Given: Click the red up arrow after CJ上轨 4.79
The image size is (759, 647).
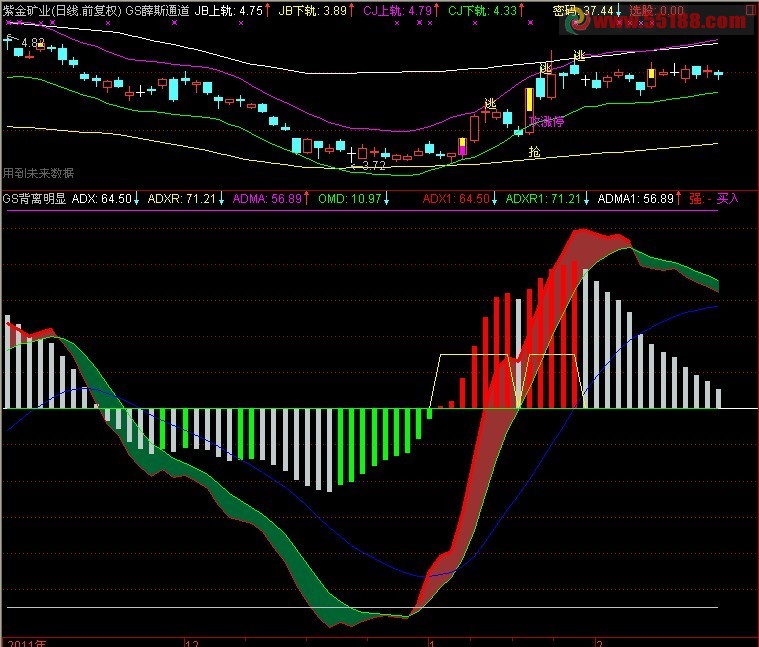Looking at the screenshot, I should click(437, 10).
